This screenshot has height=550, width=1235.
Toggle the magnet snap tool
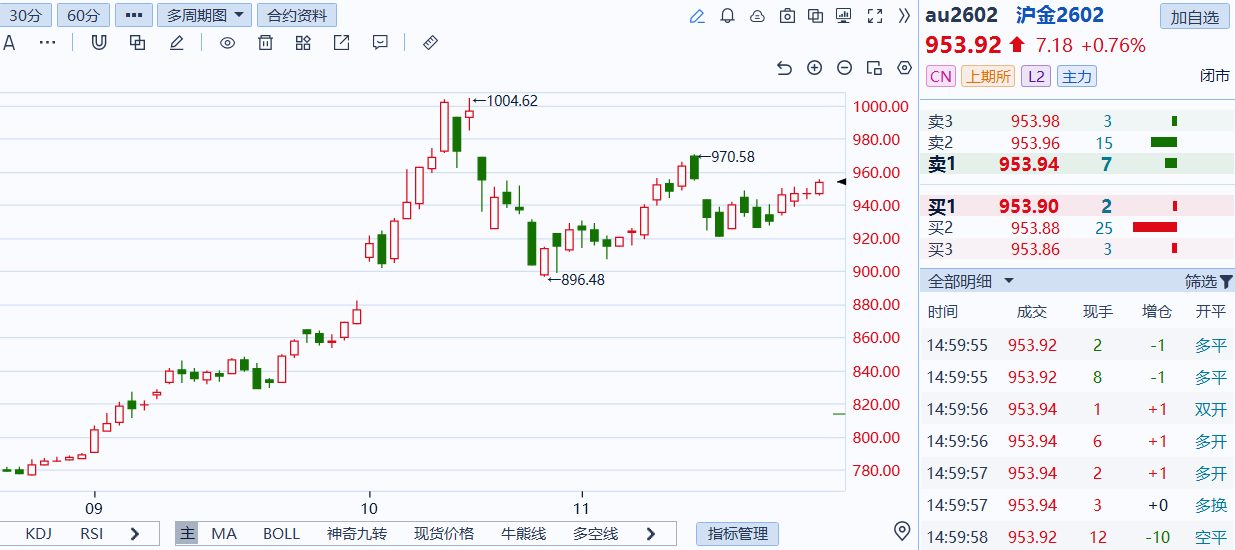(x=99, y=43)
